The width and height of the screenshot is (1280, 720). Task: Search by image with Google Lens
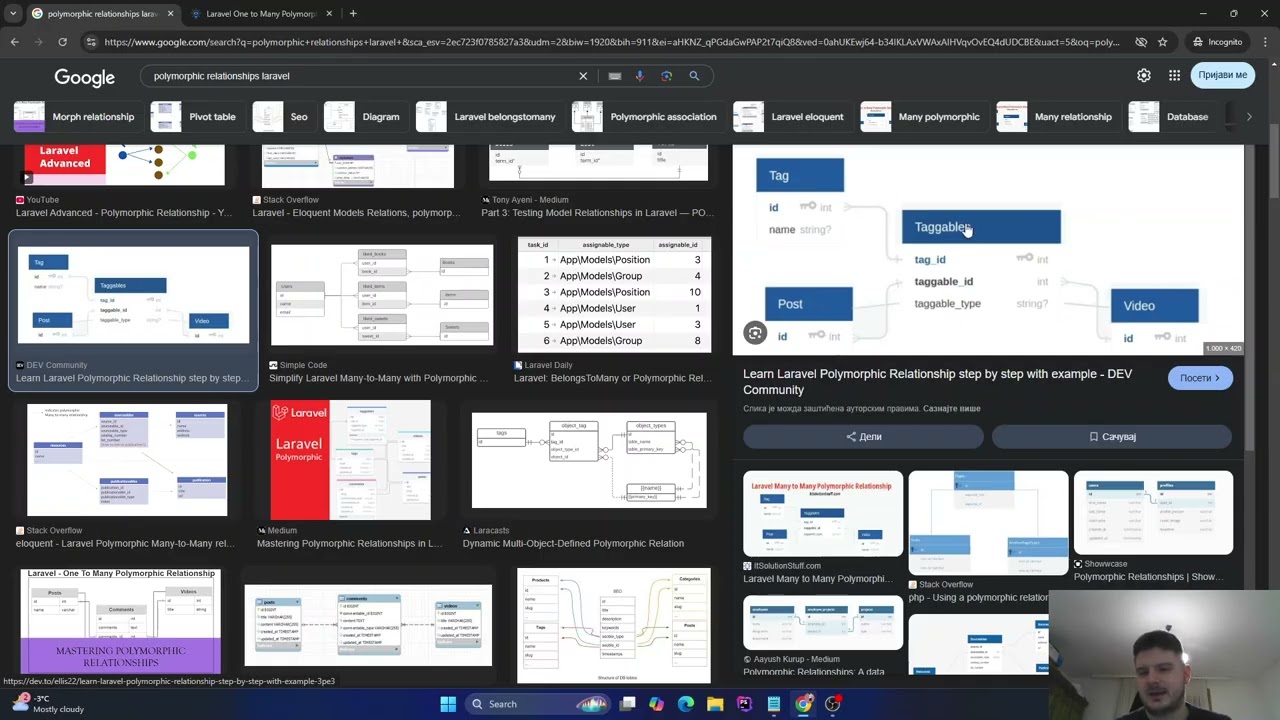tap(667, 76)
